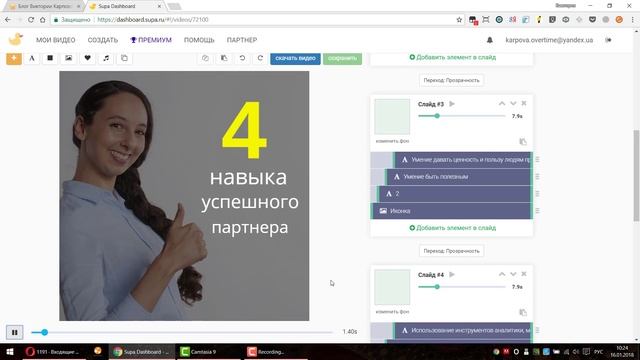
Task: Open ПРЕМИУМ menu item
Action: [x=151, y=40]
